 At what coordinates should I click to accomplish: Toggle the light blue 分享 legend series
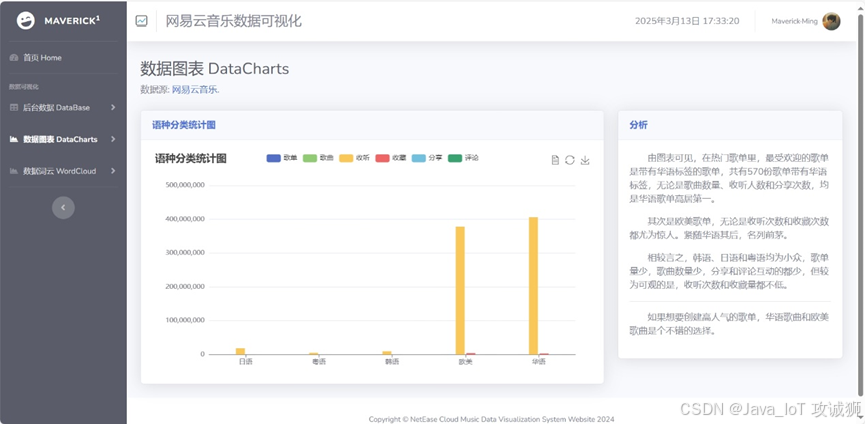[x=427, y=158]
